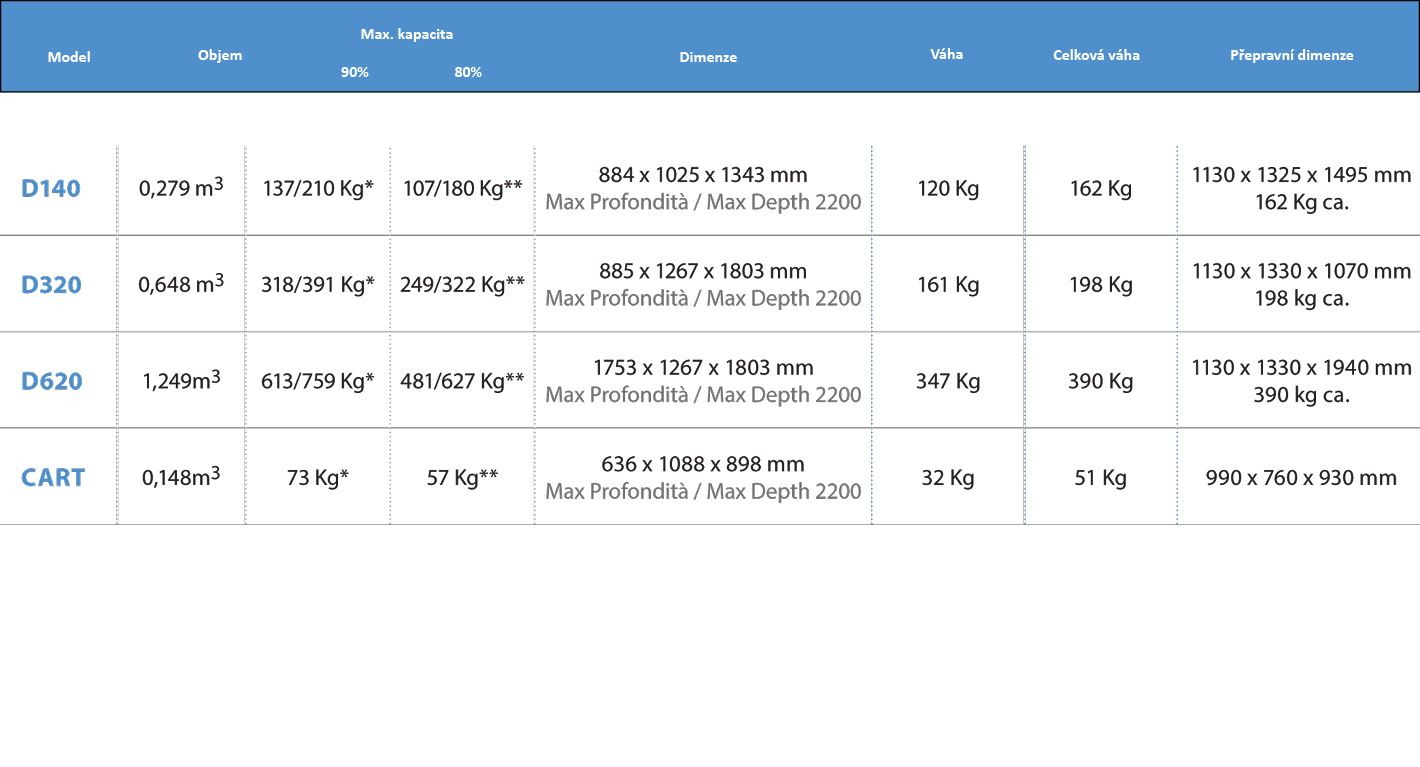Click Max Depth 2200 in D140 row

click(x=784, y=203)
